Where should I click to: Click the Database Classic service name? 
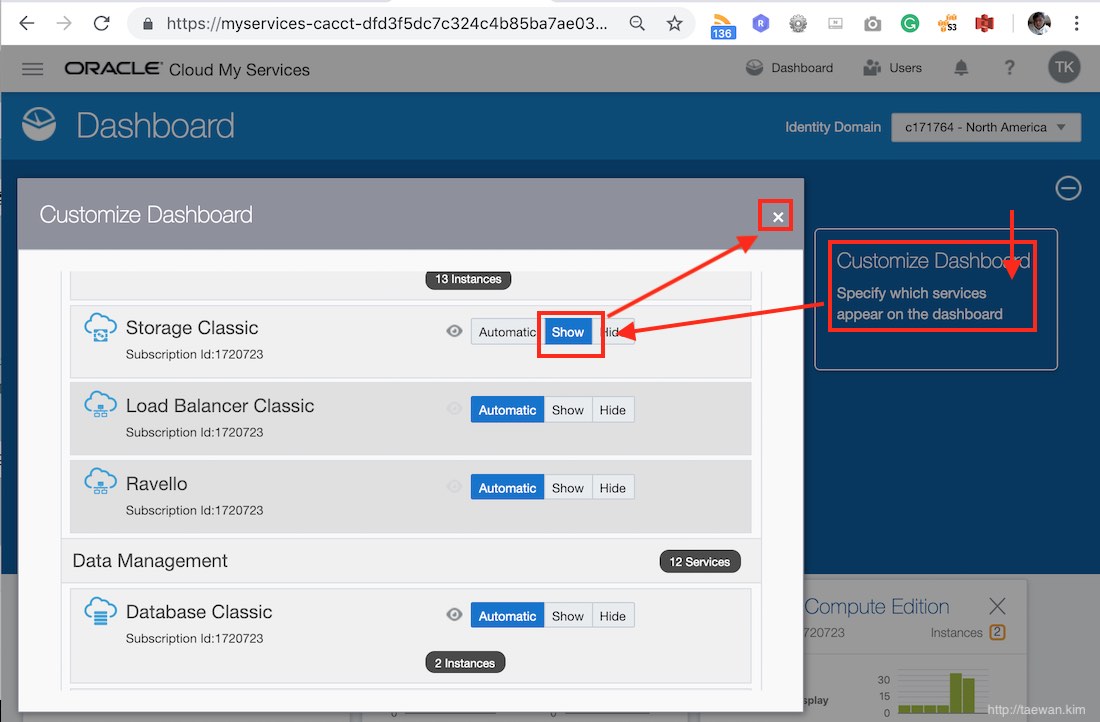pos(199,612)
